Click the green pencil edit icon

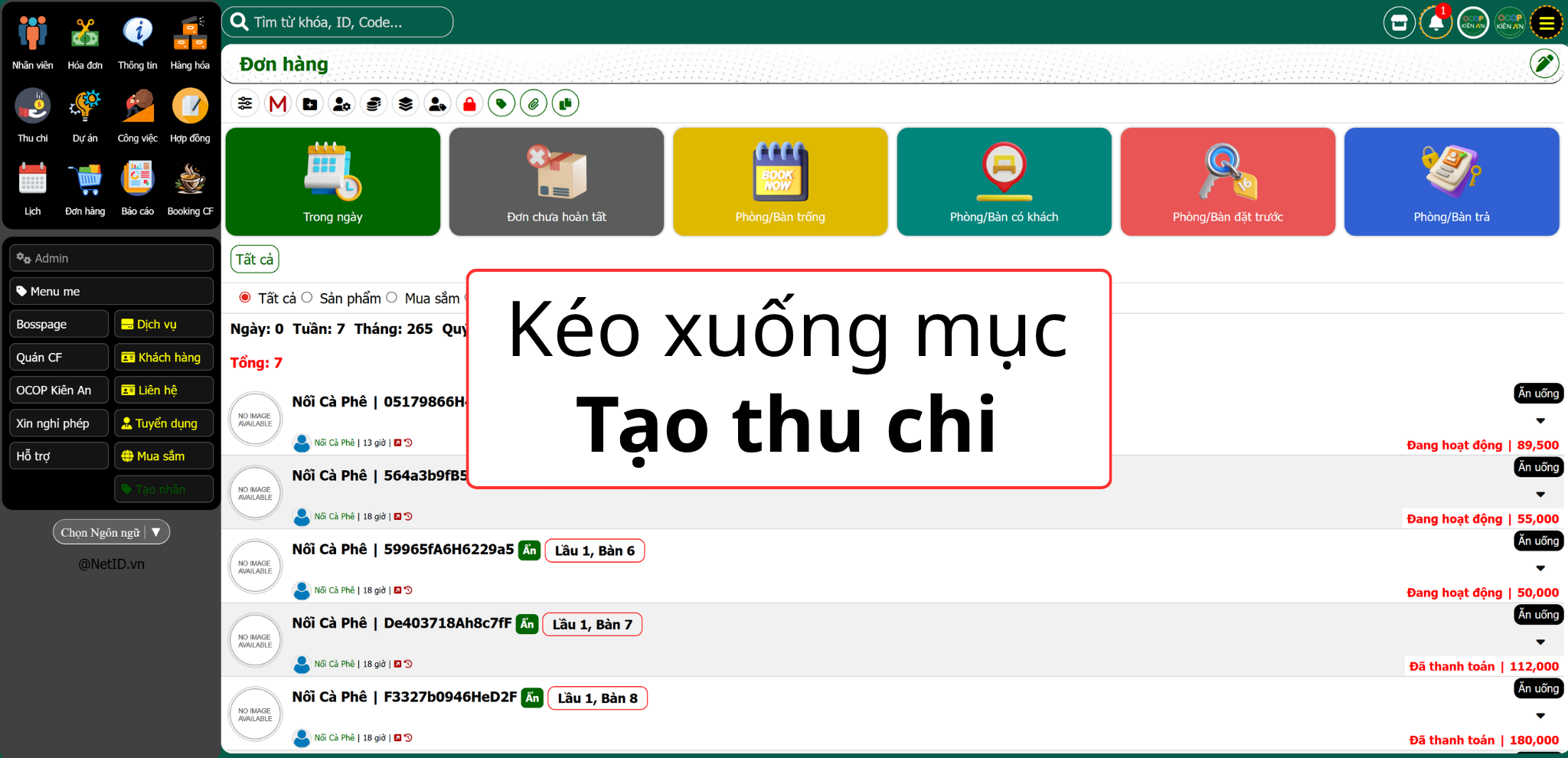click(x=1543, y=64)
